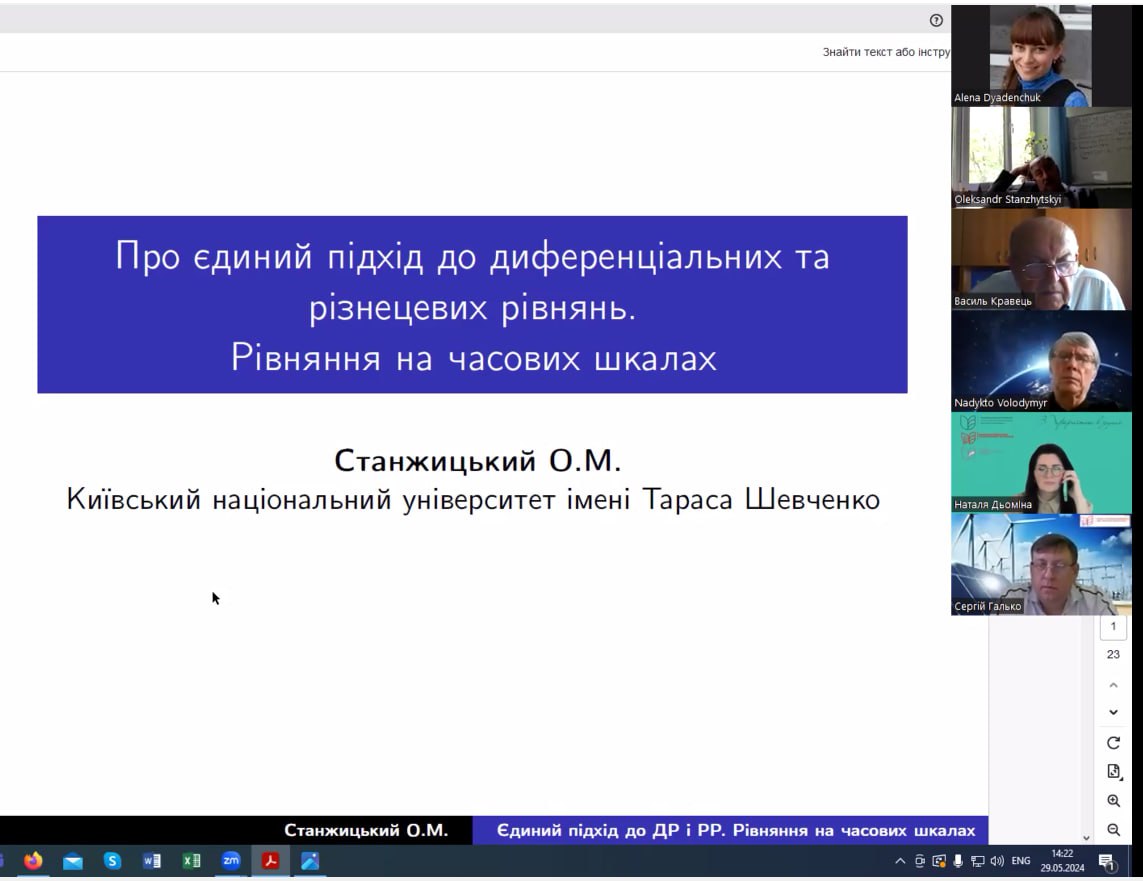Go to the previous page with up chevron
The image size is (1143, 881).
point(1113,685)
